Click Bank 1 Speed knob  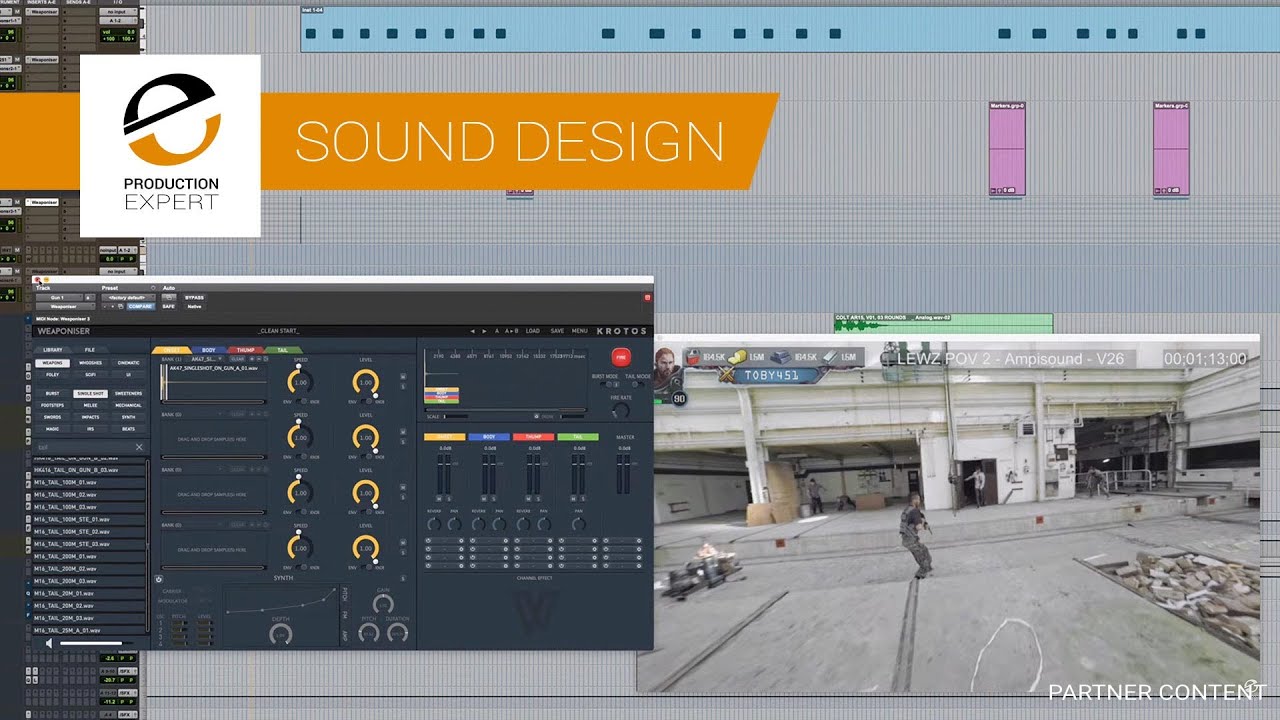300,382
